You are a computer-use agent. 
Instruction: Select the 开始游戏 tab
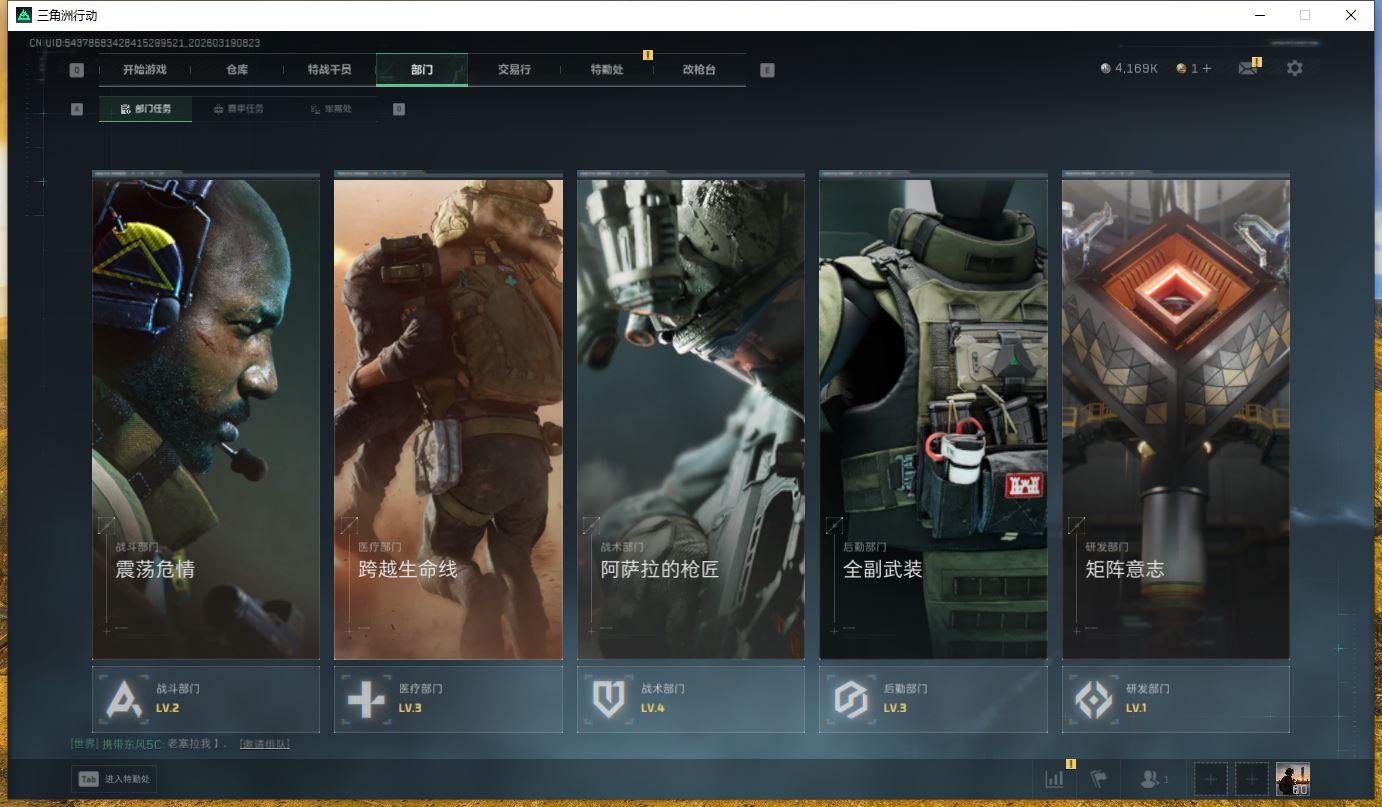click(145, 70)
